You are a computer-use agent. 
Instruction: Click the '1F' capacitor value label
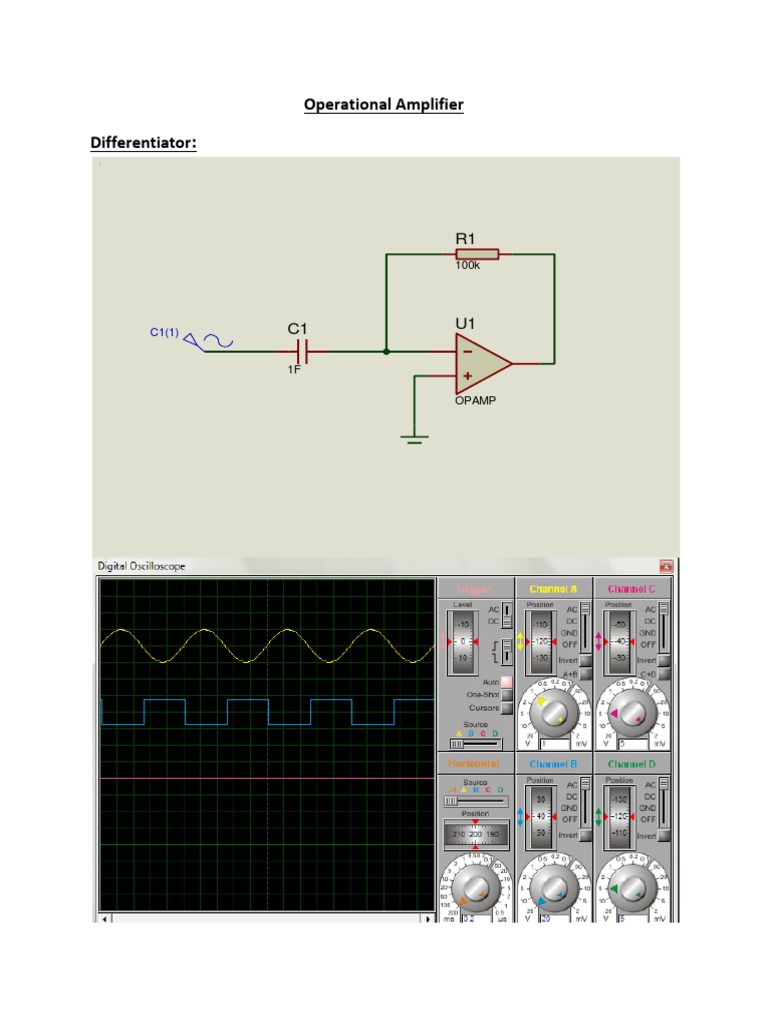point(295,369)
